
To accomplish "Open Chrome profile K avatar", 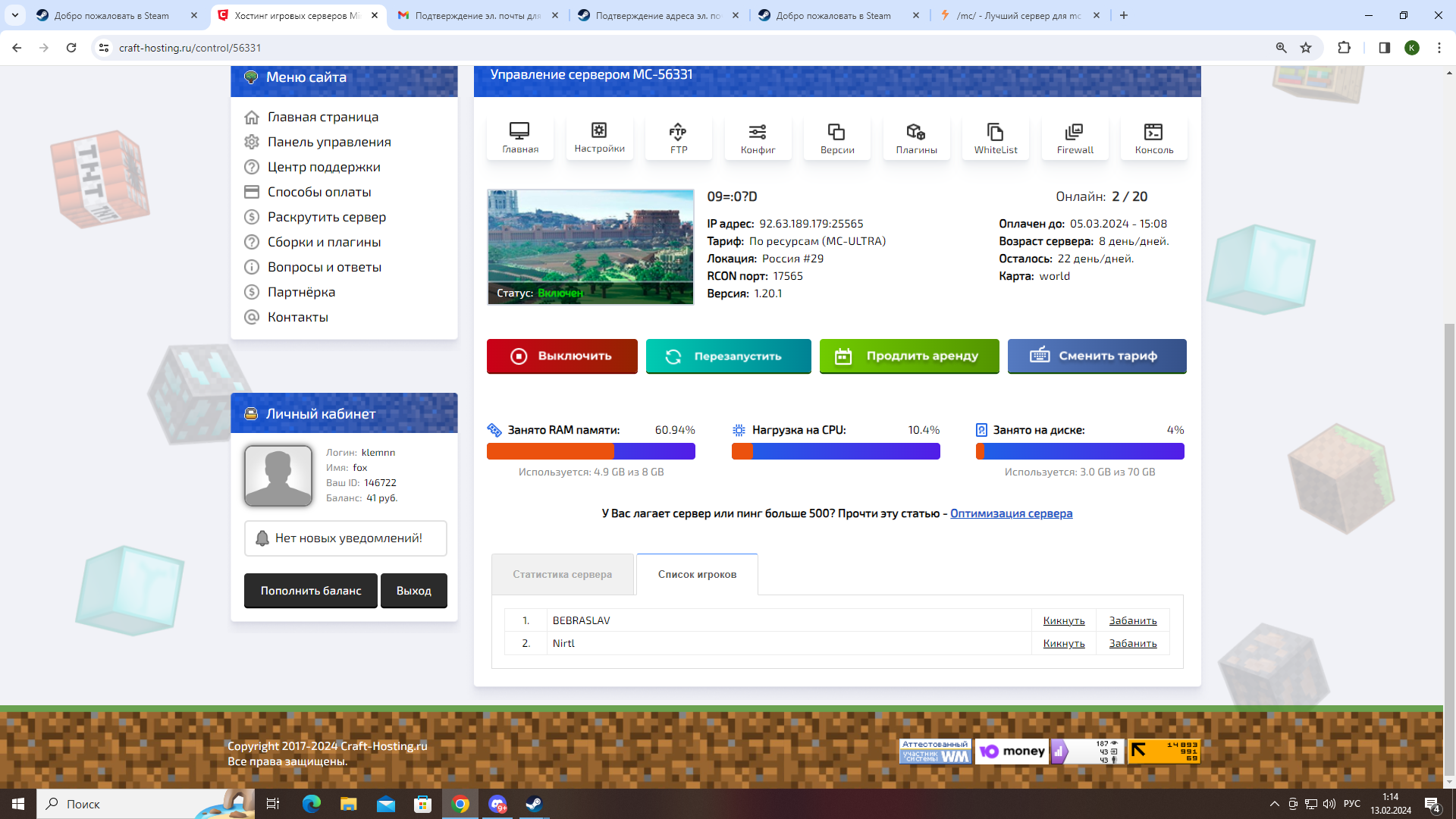I will pos(1411,48).
